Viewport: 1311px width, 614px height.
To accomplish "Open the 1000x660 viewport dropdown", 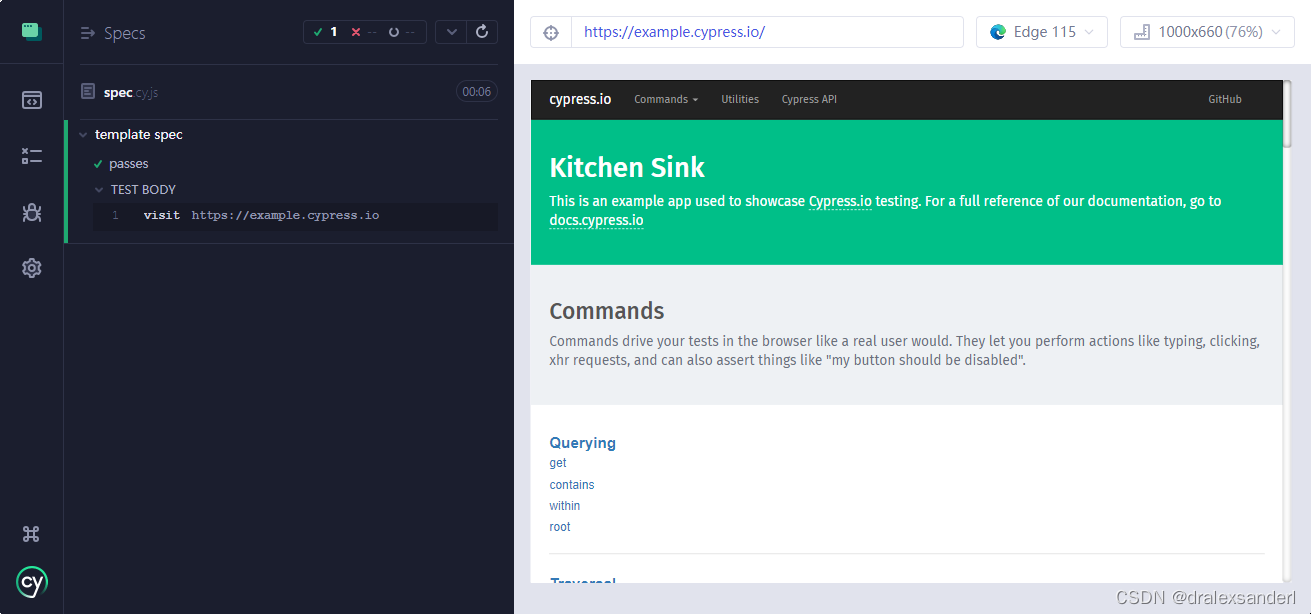I will [1207, 32].
